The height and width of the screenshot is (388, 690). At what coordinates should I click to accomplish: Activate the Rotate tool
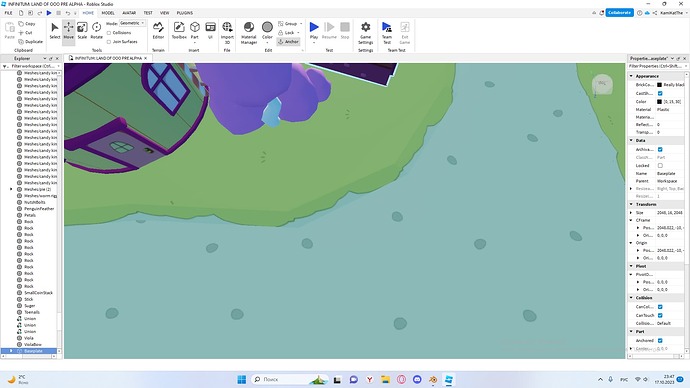(x=96, y=31)
